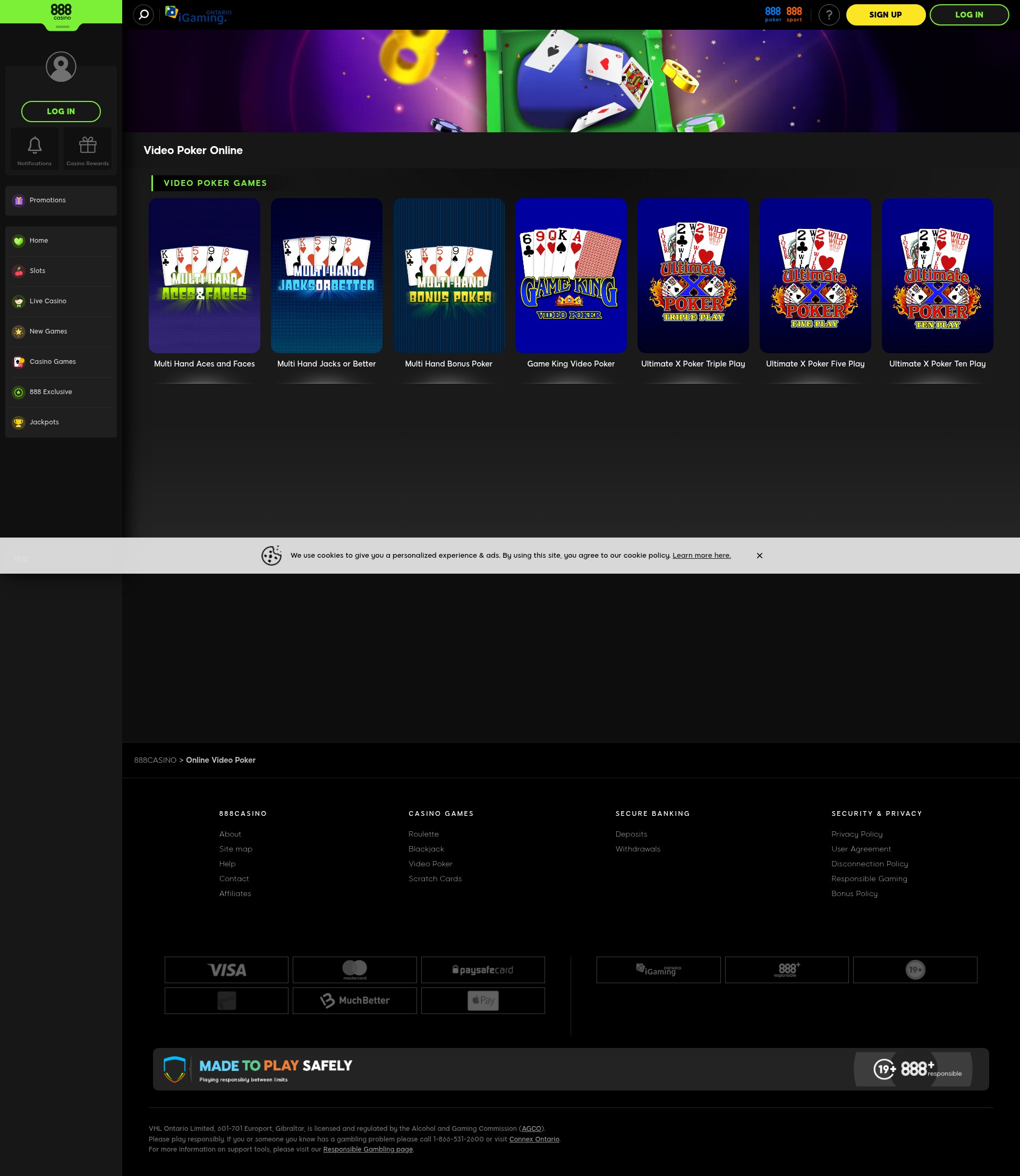The image size is (1020, 1176).
Task: Open the help question mark icon
Action: [x=829, y=15]
